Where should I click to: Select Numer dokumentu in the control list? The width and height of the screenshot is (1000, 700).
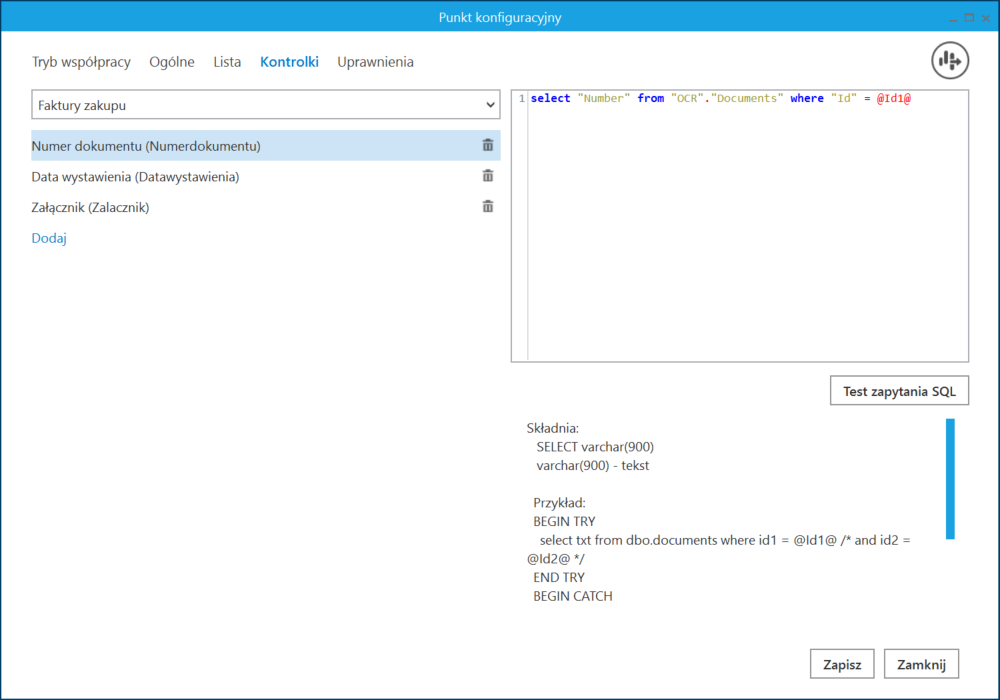[x=146, y=146]
